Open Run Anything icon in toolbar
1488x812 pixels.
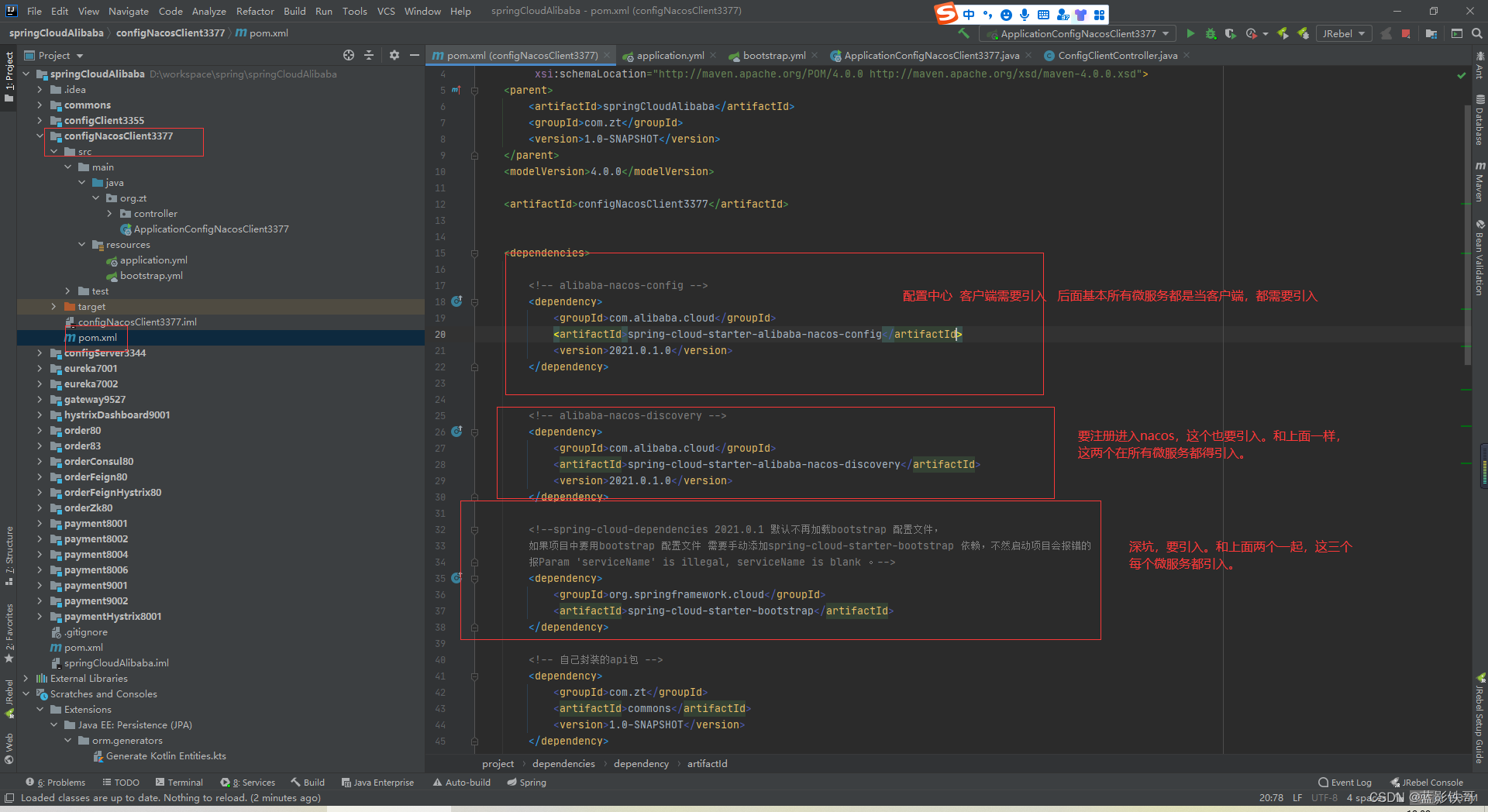(1457, 33)
